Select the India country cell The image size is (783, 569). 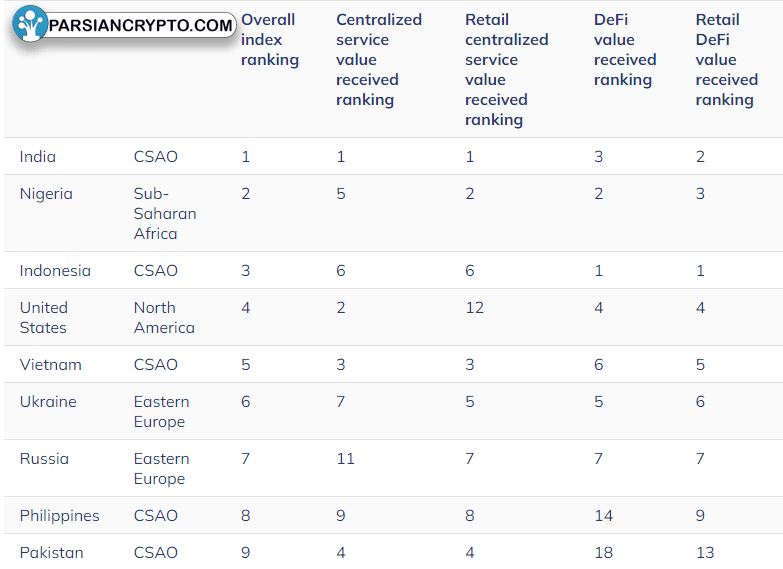click(x=37, y=156)
